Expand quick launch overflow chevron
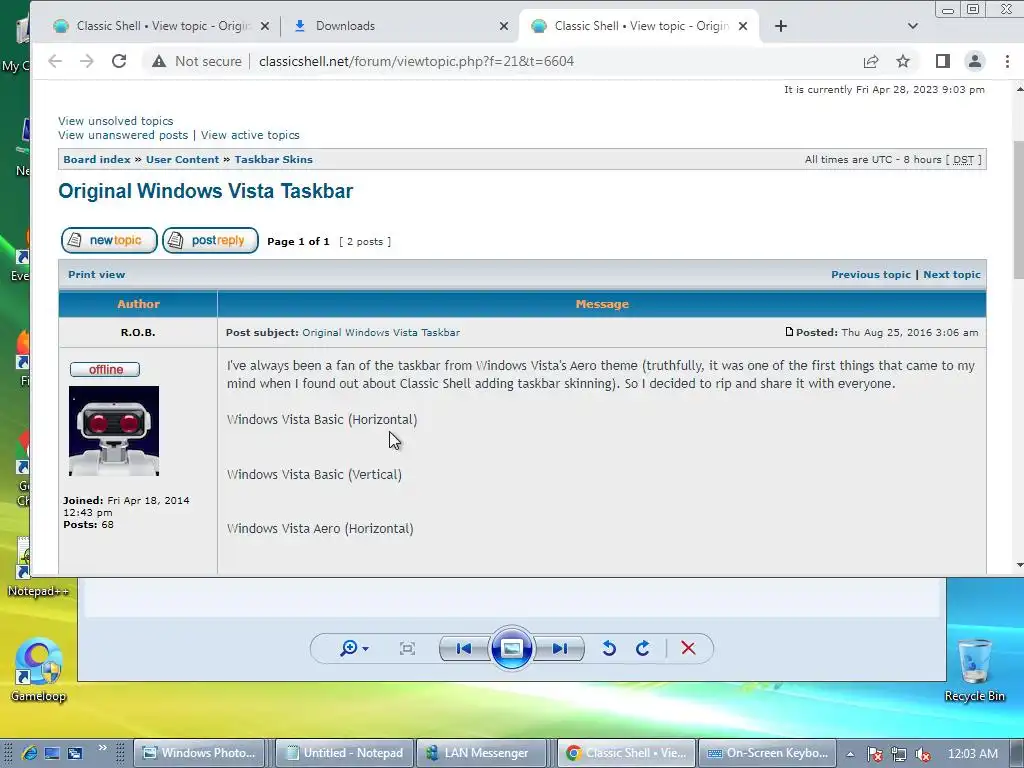This screenshot has height=768, width=1024. click(103, 748)
